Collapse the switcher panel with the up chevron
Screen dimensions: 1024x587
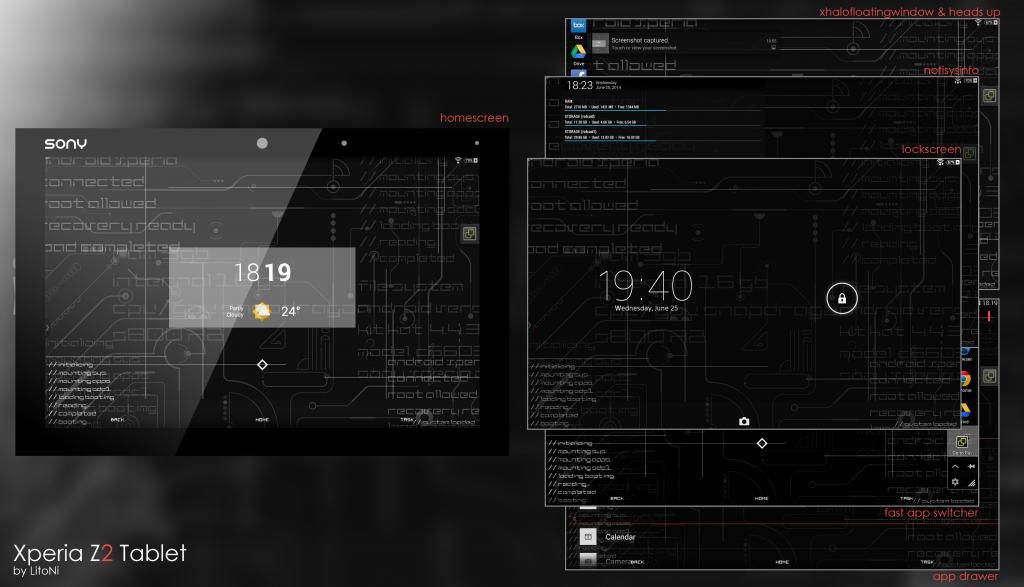(x=955, y=467)
